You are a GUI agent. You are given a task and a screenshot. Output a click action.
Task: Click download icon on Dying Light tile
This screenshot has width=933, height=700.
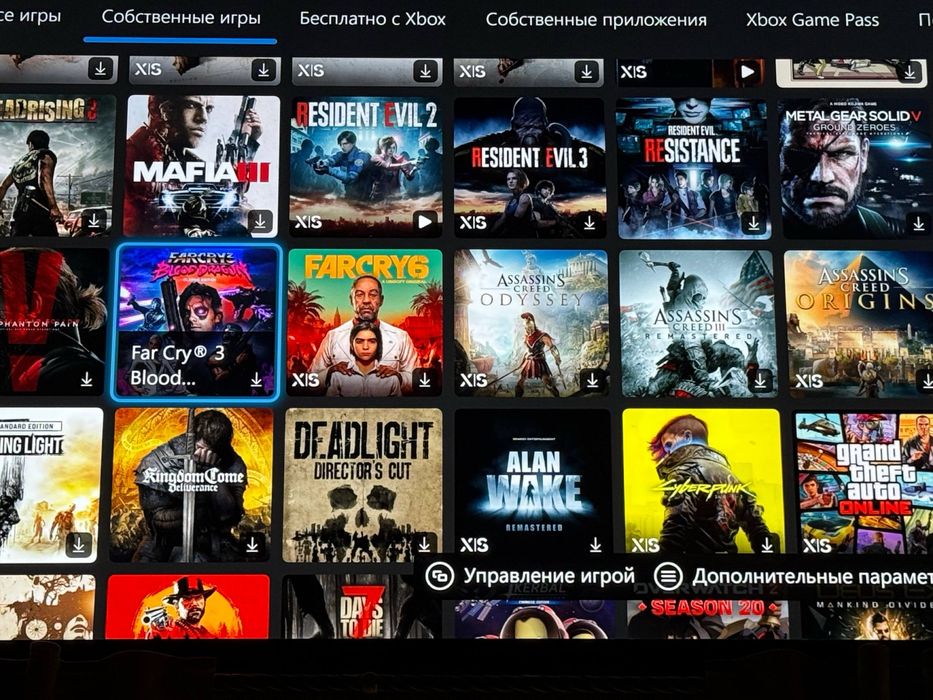pyautogui.click(x=79, y=543)
